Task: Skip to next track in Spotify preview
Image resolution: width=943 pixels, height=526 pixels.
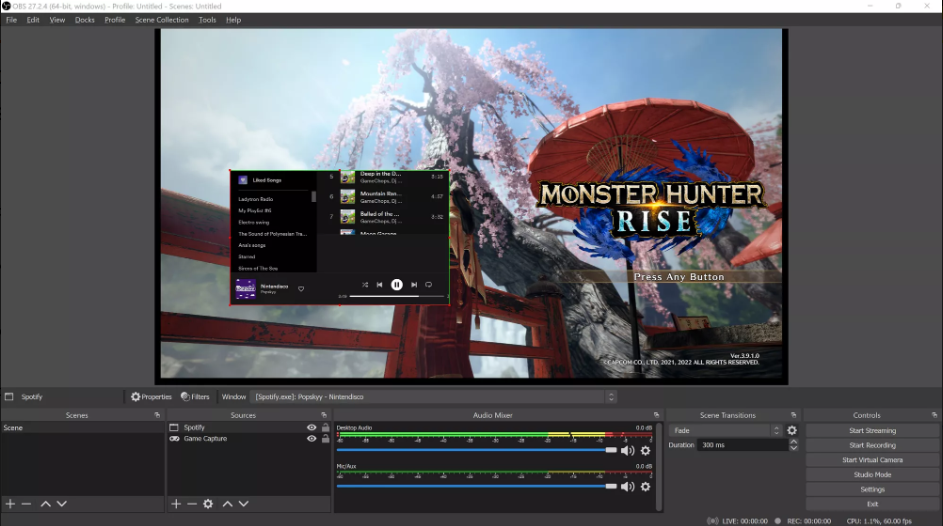Action: coord(414,284)
